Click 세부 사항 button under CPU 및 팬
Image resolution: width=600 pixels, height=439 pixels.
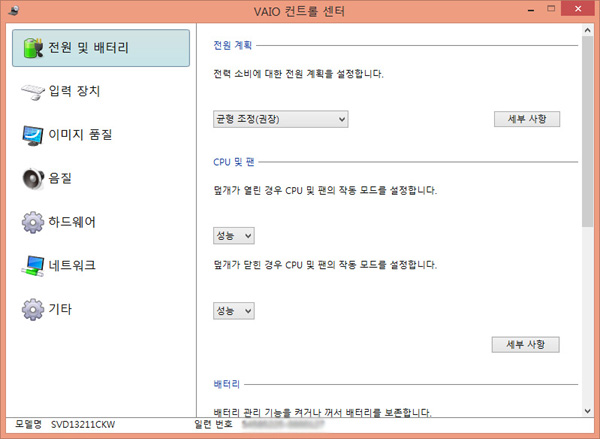coord(525,344)
